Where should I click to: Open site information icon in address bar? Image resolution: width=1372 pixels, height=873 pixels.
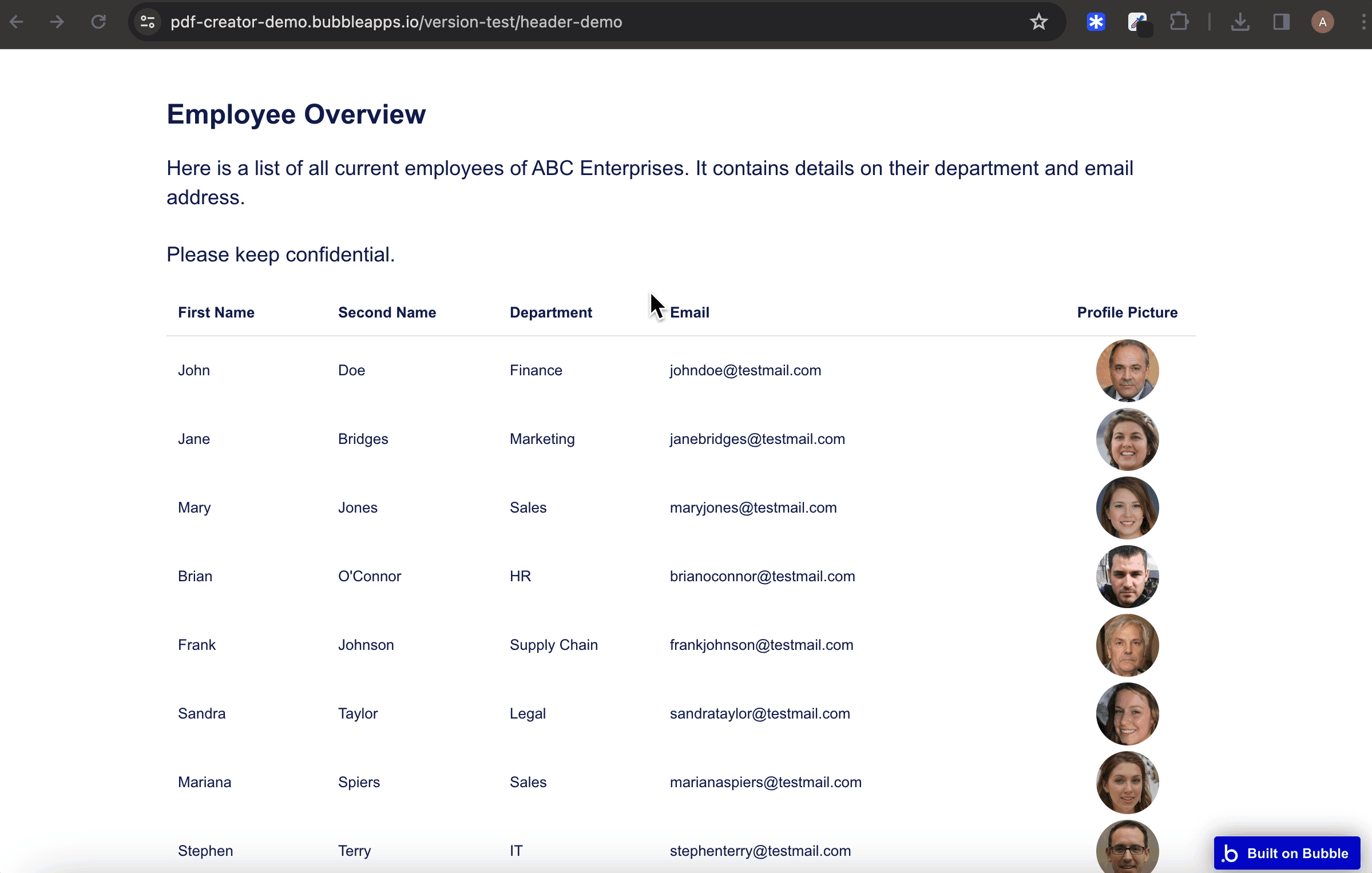[148, 22]
